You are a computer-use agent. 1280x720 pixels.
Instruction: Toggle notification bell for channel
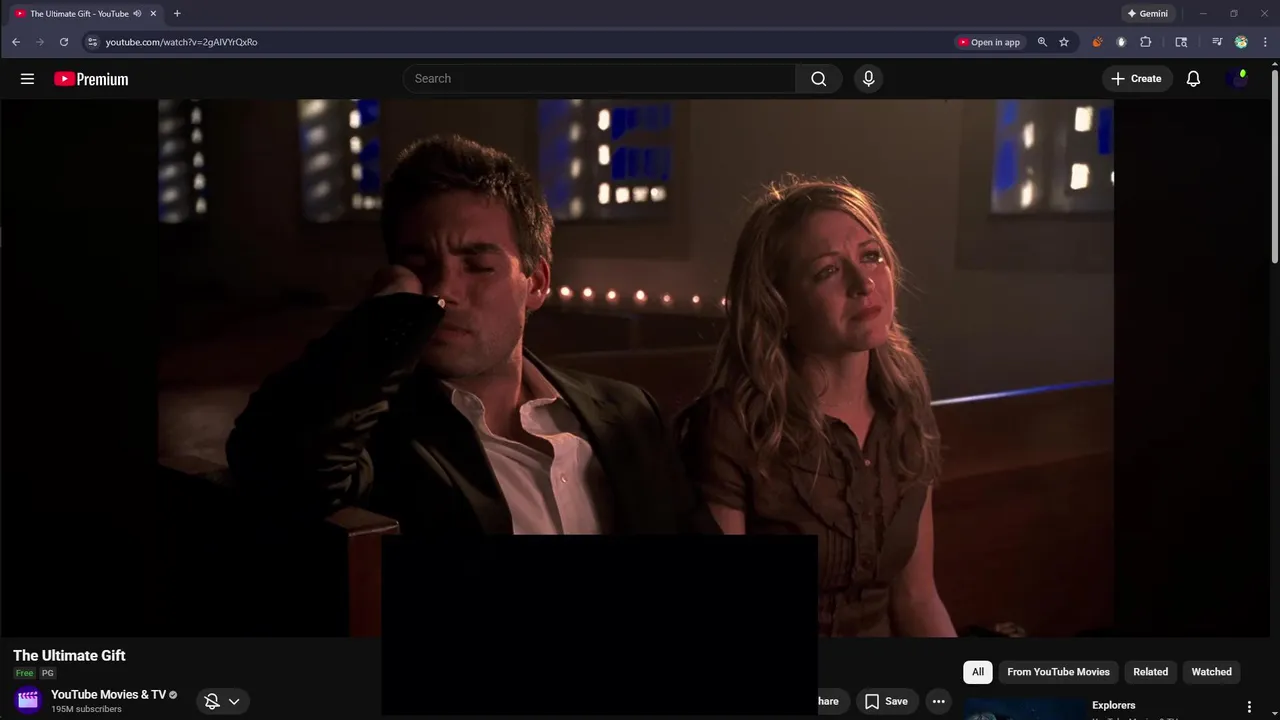click(212, 701)
